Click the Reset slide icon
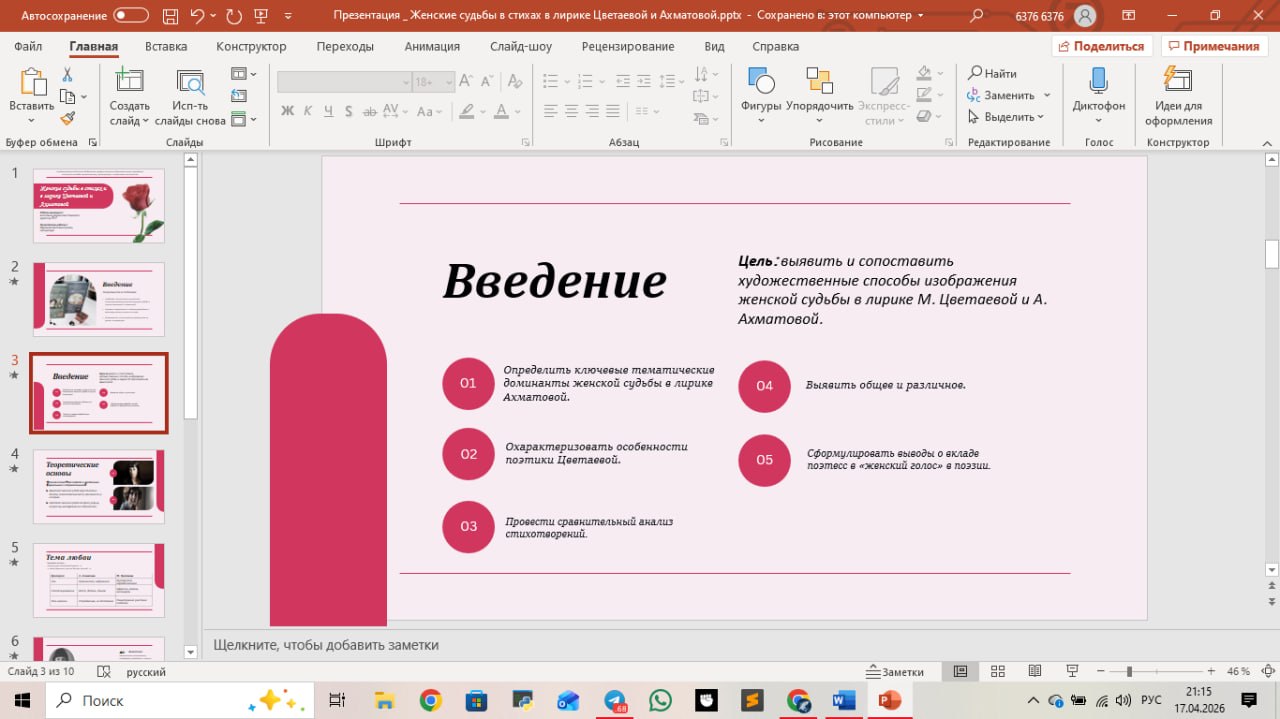Image resolution: width=1280 pixels, height=719 pixels. [x=238, y=96]
